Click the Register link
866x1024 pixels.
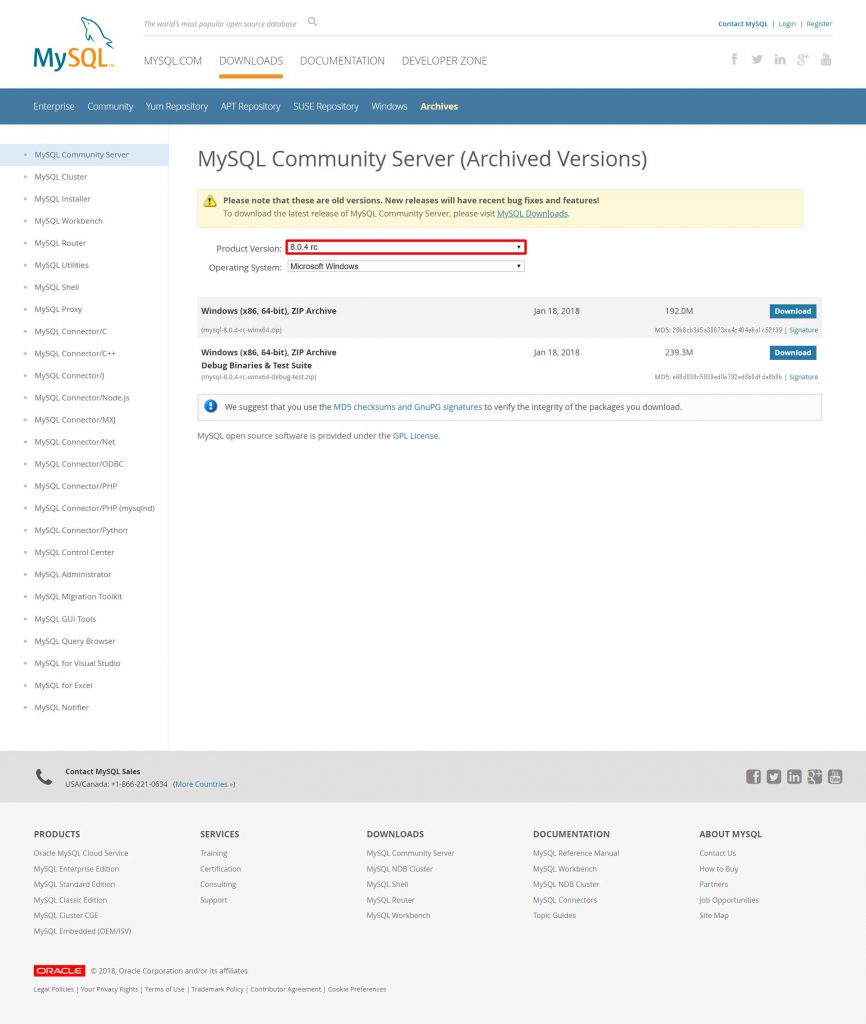tap(819, 24)
